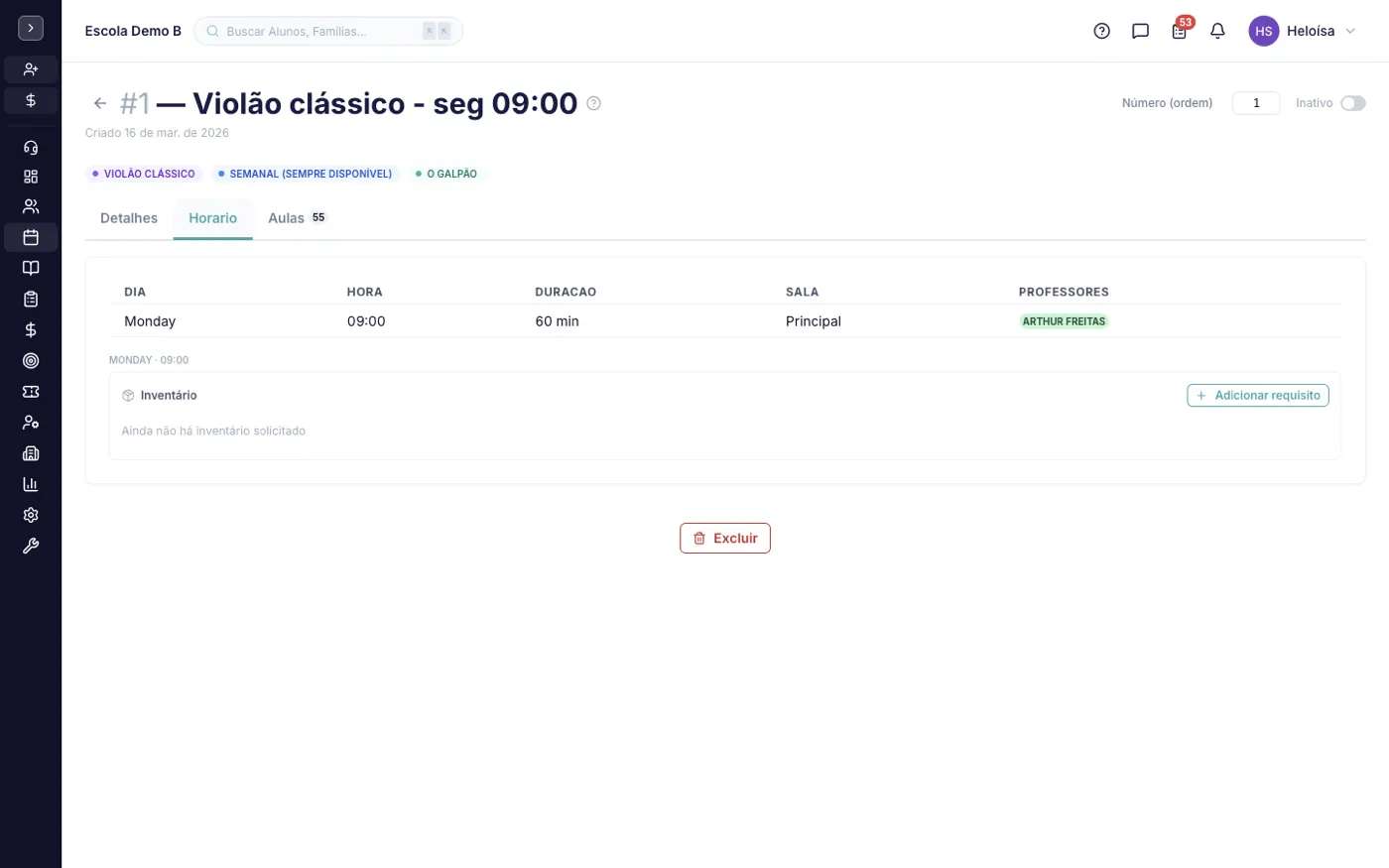Open the chat messages icon in header
The height and width of the screenshot is (868, 1389).
point(1140,31)
